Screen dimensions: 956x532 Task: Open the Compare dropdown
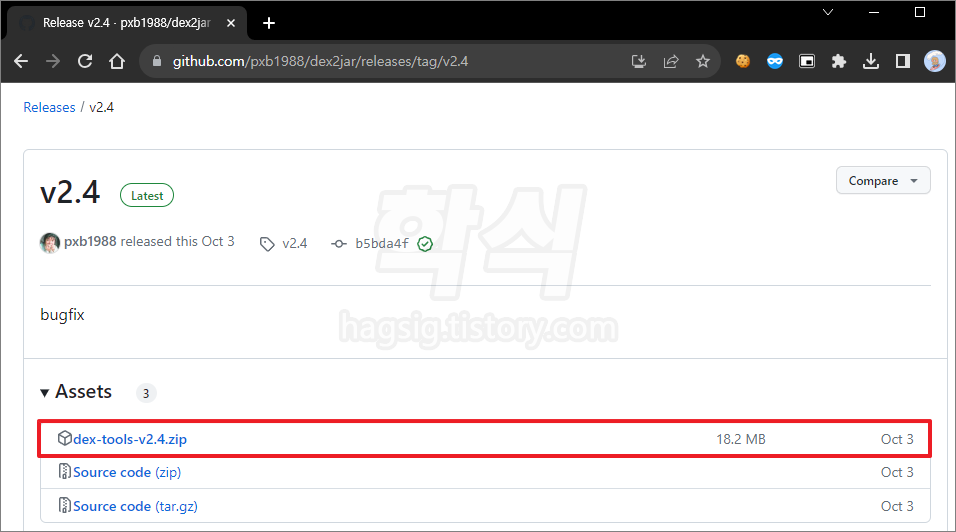tap(883, 180)
